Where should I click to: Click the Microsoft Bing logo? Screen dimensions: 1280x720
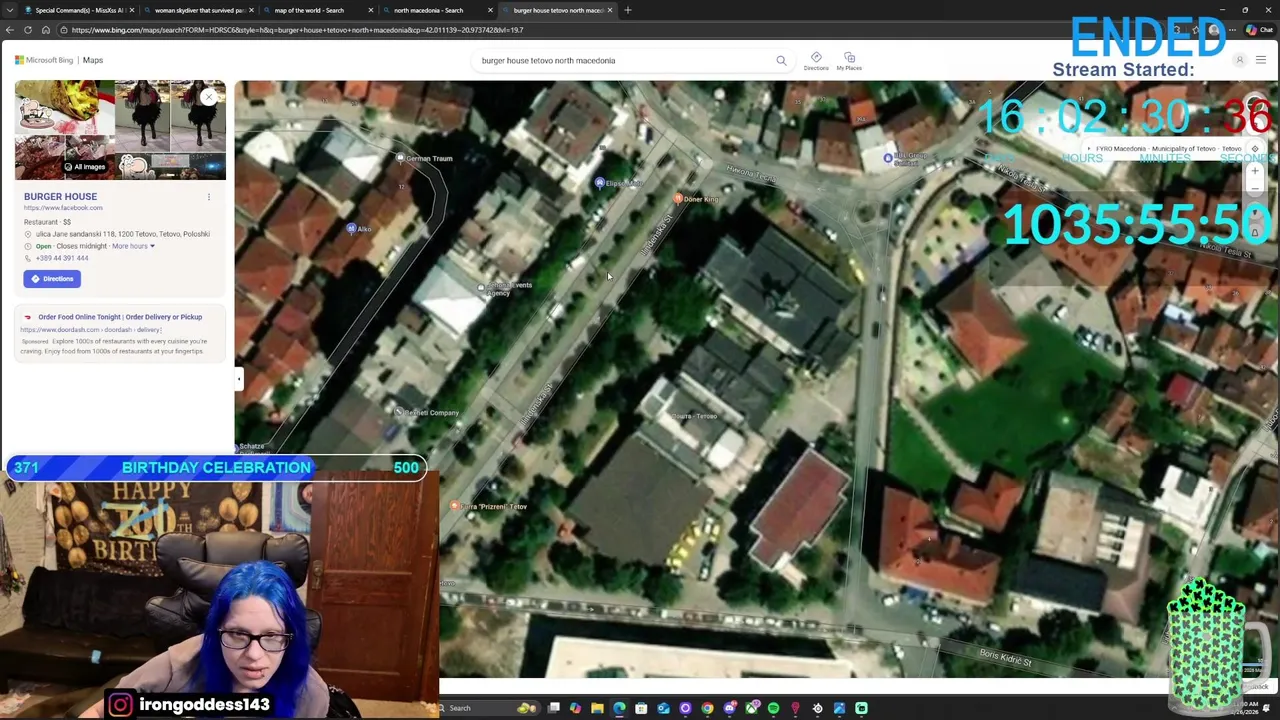44,60
